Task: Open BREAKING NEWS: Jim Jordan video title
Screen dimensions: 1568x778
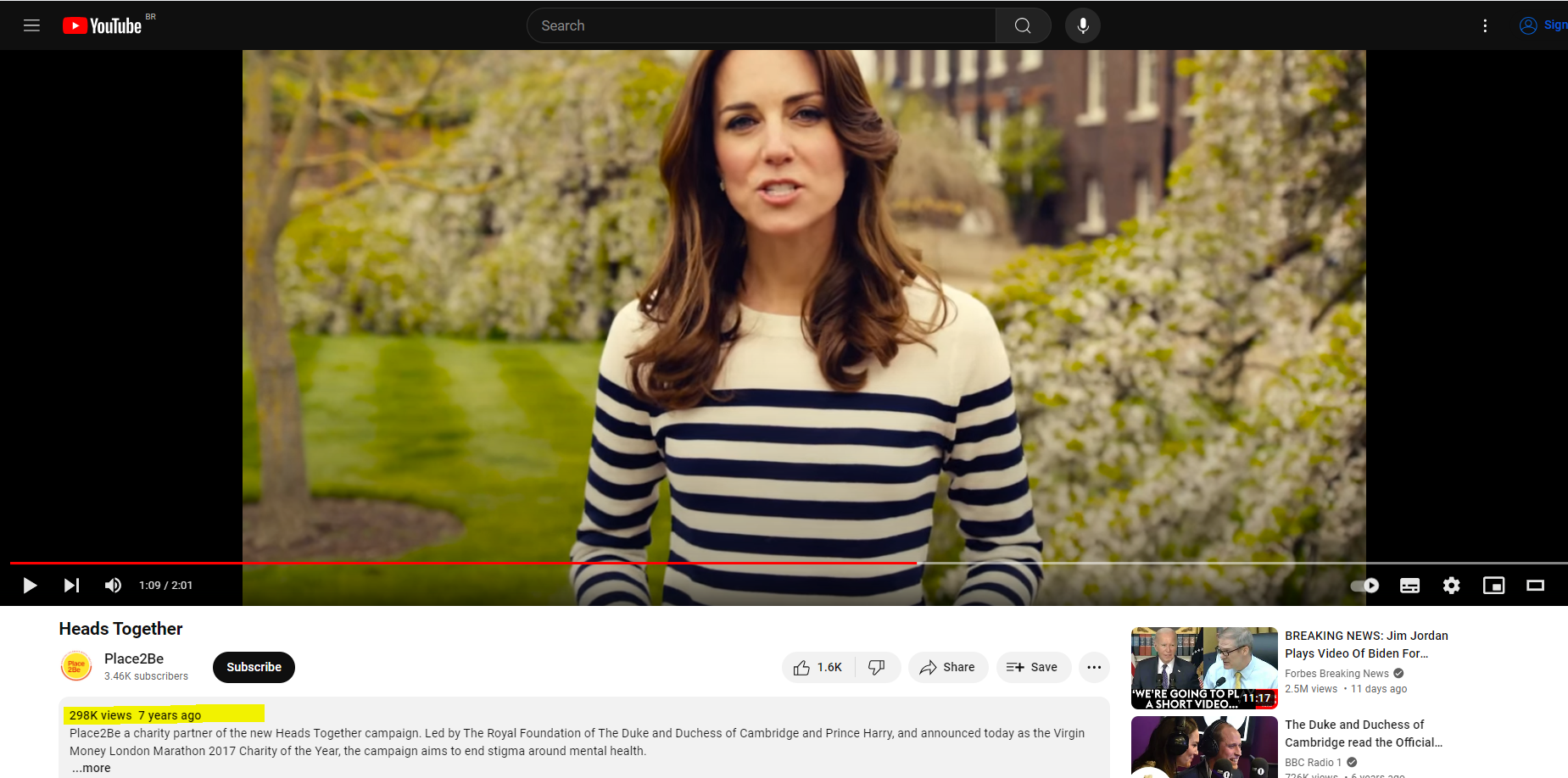Action: point(1366,644)
